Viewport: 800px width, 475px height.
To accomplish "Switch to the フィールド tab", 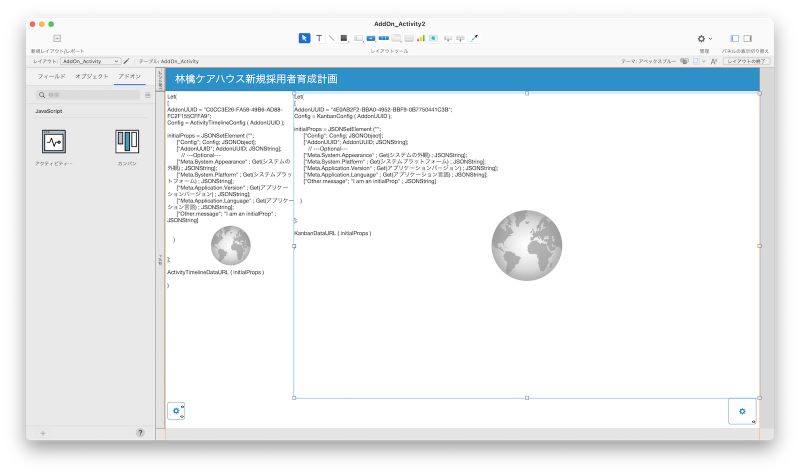I will coord(52,76).
